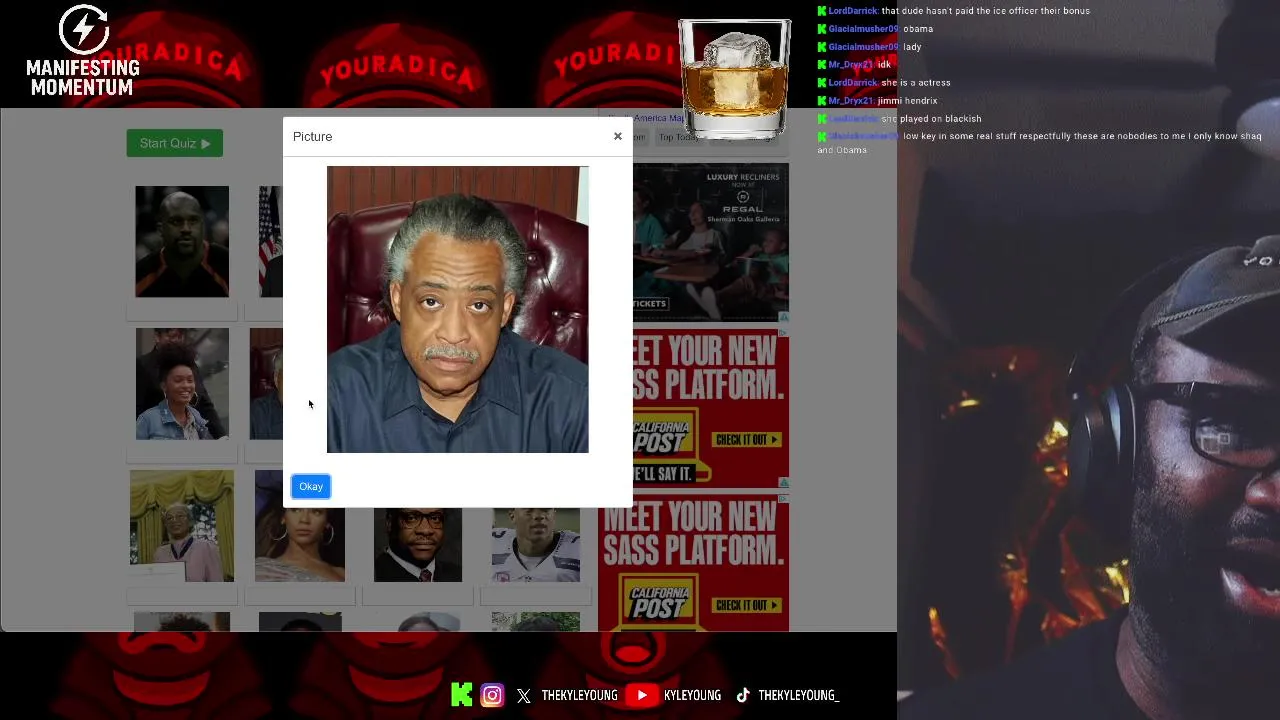Click the green Start Quiz button
The height and width of the screenshot is (720, 1280).
175,143
